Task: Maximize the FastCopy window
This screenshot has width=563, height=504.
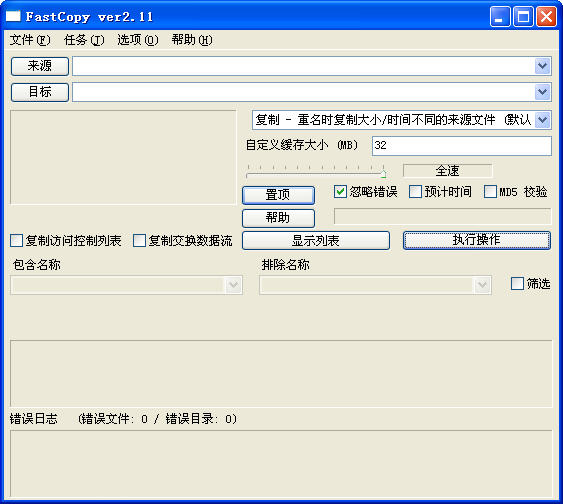Action: tap(523, 17)
